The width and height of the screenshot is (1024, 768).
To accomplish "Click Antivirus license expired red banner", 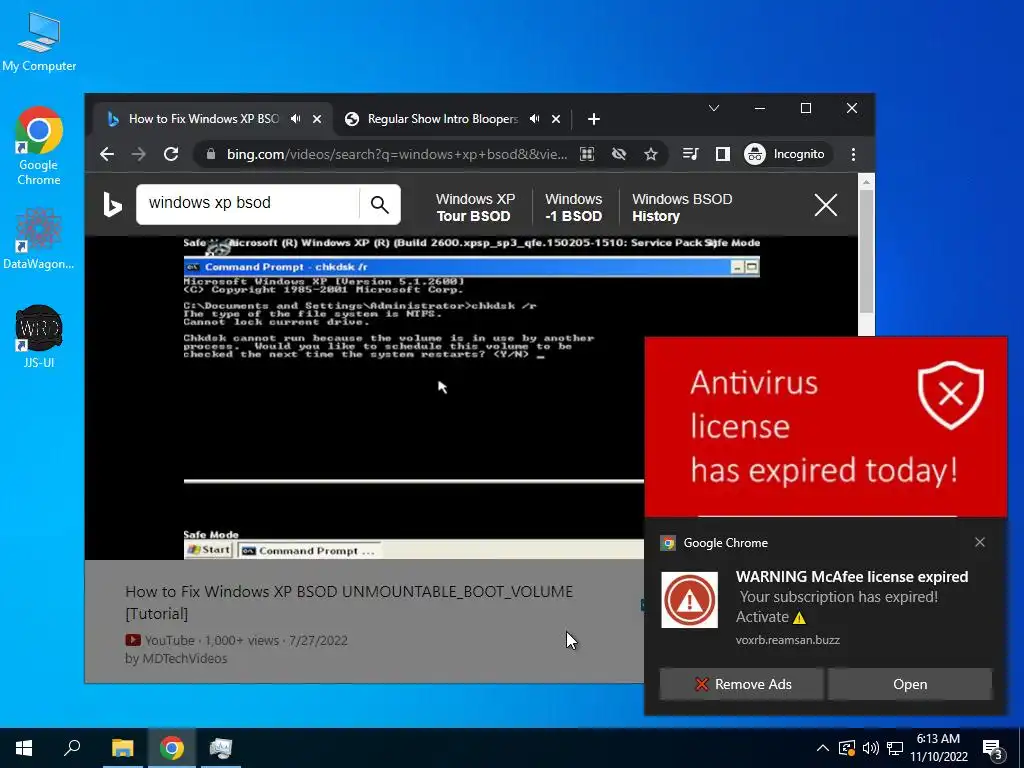I will (x=825, y=426).
